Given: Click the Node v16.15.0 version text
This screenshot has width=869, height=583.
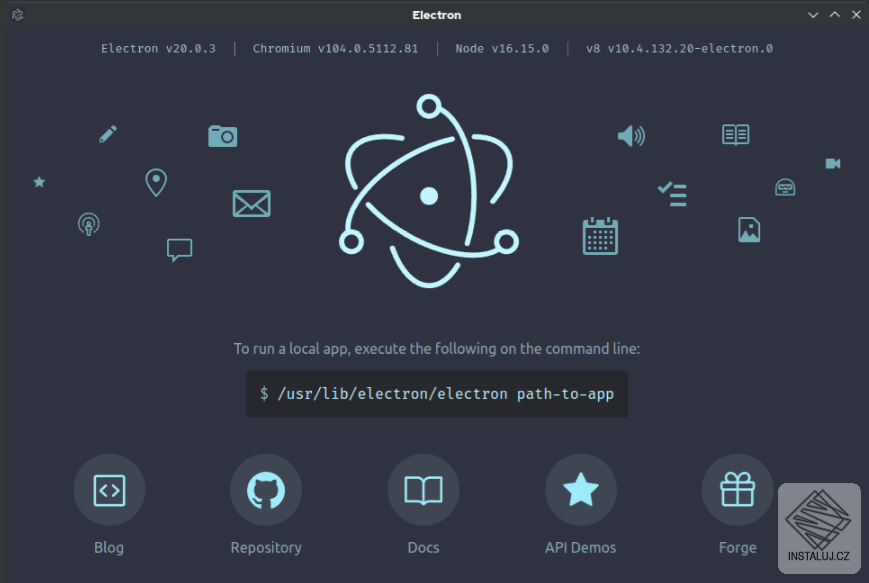Looking at the screenshot, I should 502,49.
